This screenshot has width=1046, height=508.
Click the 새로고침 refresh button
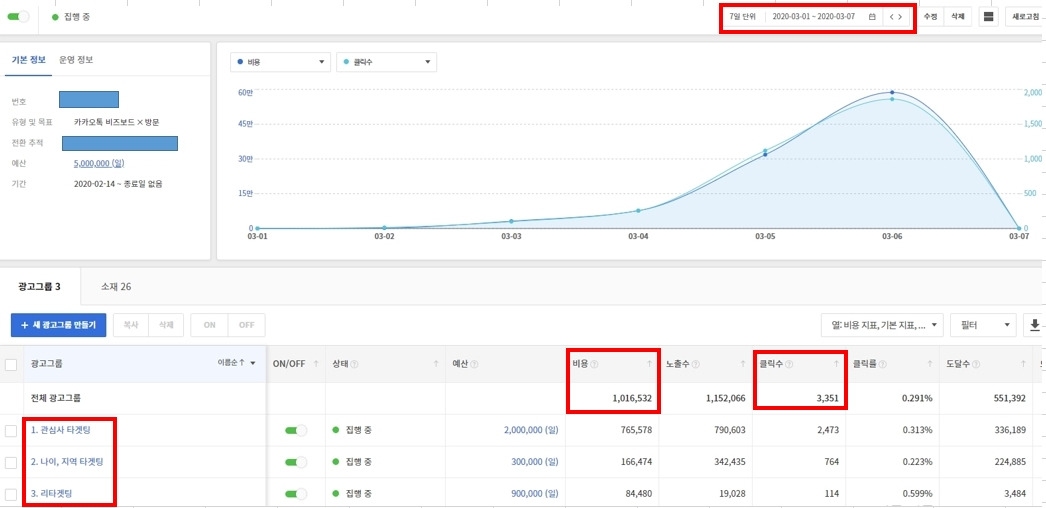pyautogui.click(x=1025, y=17)
